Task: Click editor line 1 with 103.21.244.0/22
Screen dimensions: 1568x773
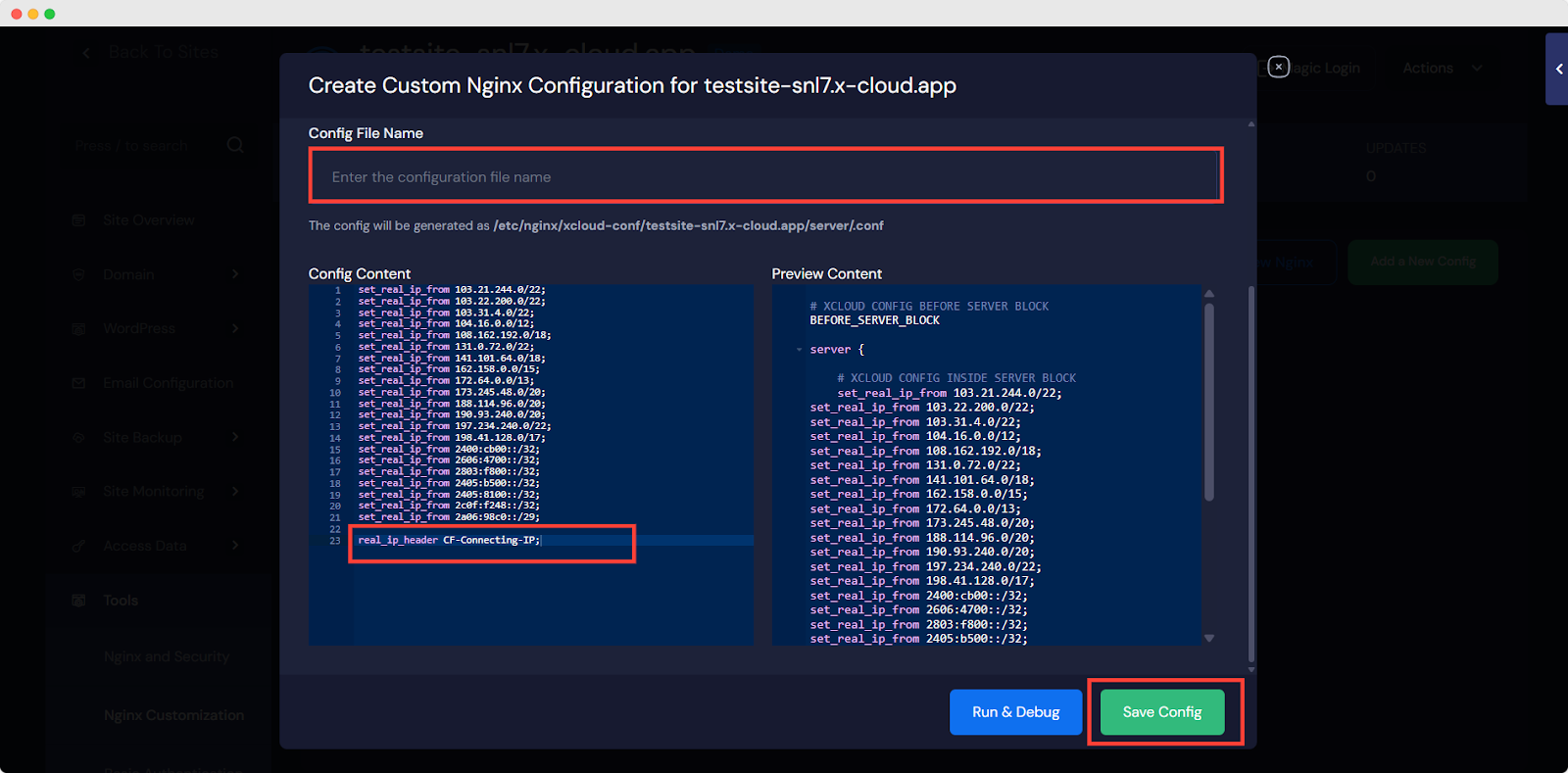Action: point(452,290)
